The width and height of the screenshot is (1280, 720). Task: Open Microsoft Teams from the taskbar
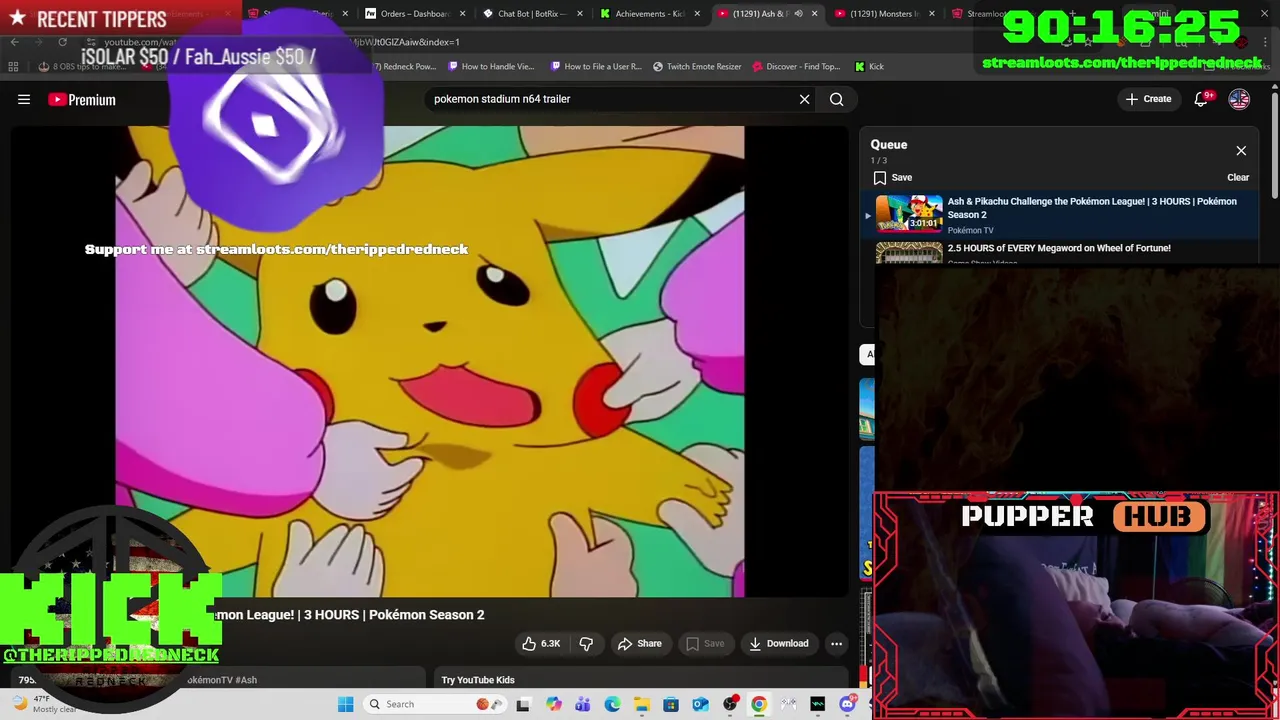(583, 704)
